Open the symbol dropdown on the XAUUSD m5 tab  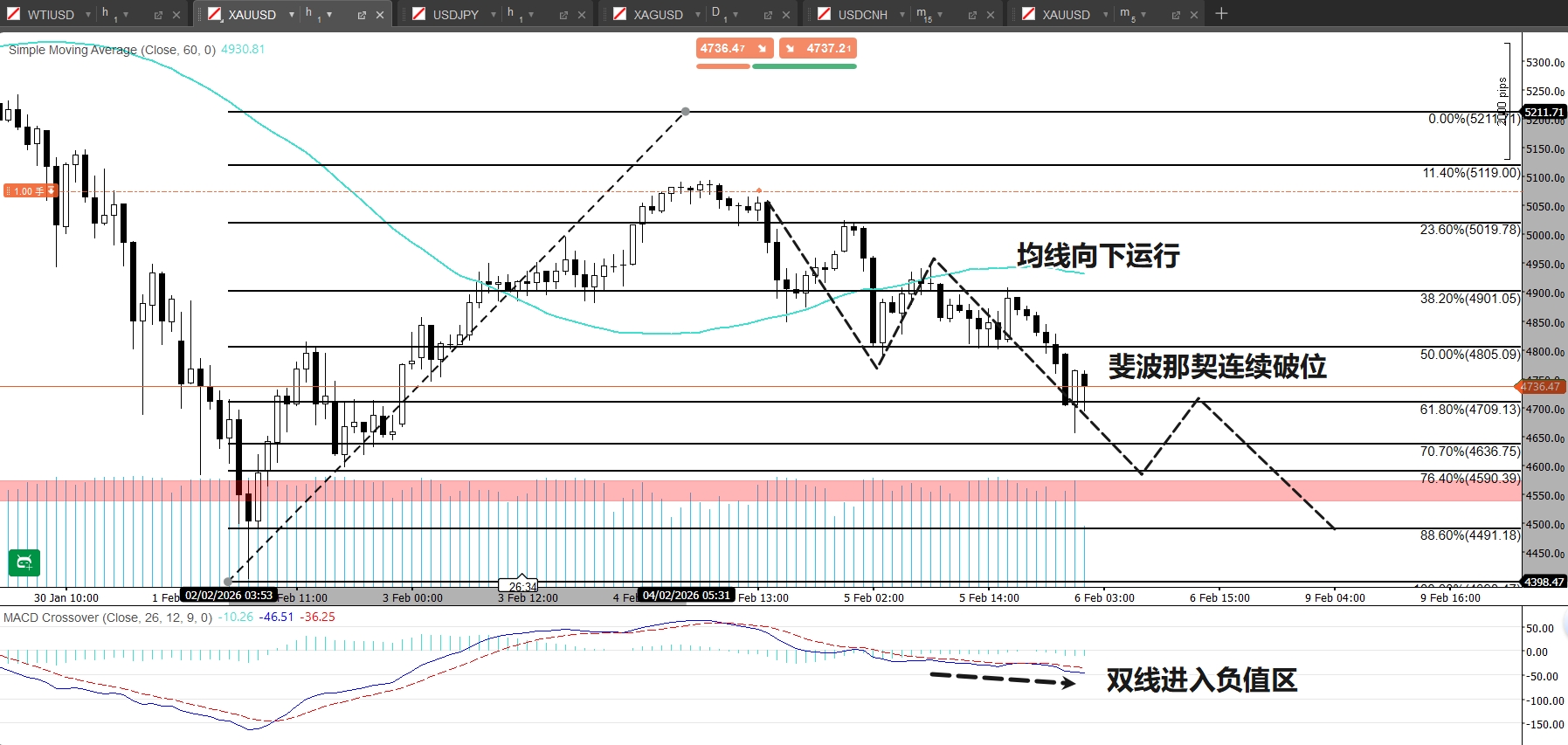tap(1106, 15)
